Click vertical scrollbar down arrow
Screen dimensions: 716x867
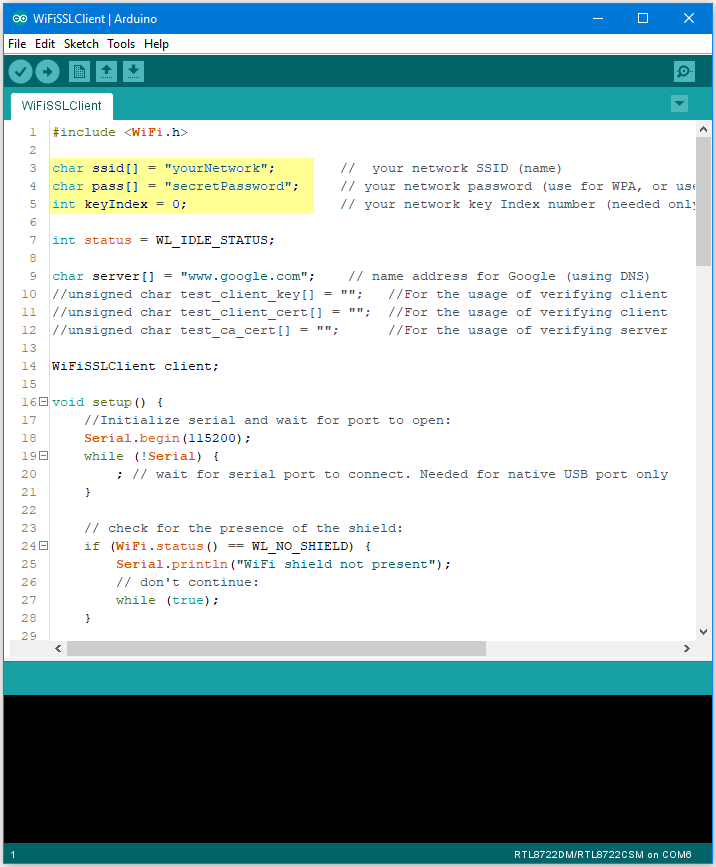click(x=703, y=631)
